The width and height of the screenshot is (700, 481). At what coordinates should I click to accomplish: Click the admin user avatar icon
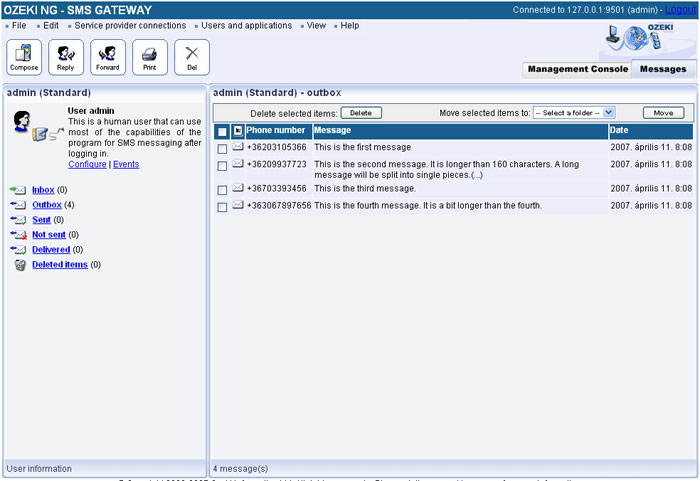click(x=21, y=121)
